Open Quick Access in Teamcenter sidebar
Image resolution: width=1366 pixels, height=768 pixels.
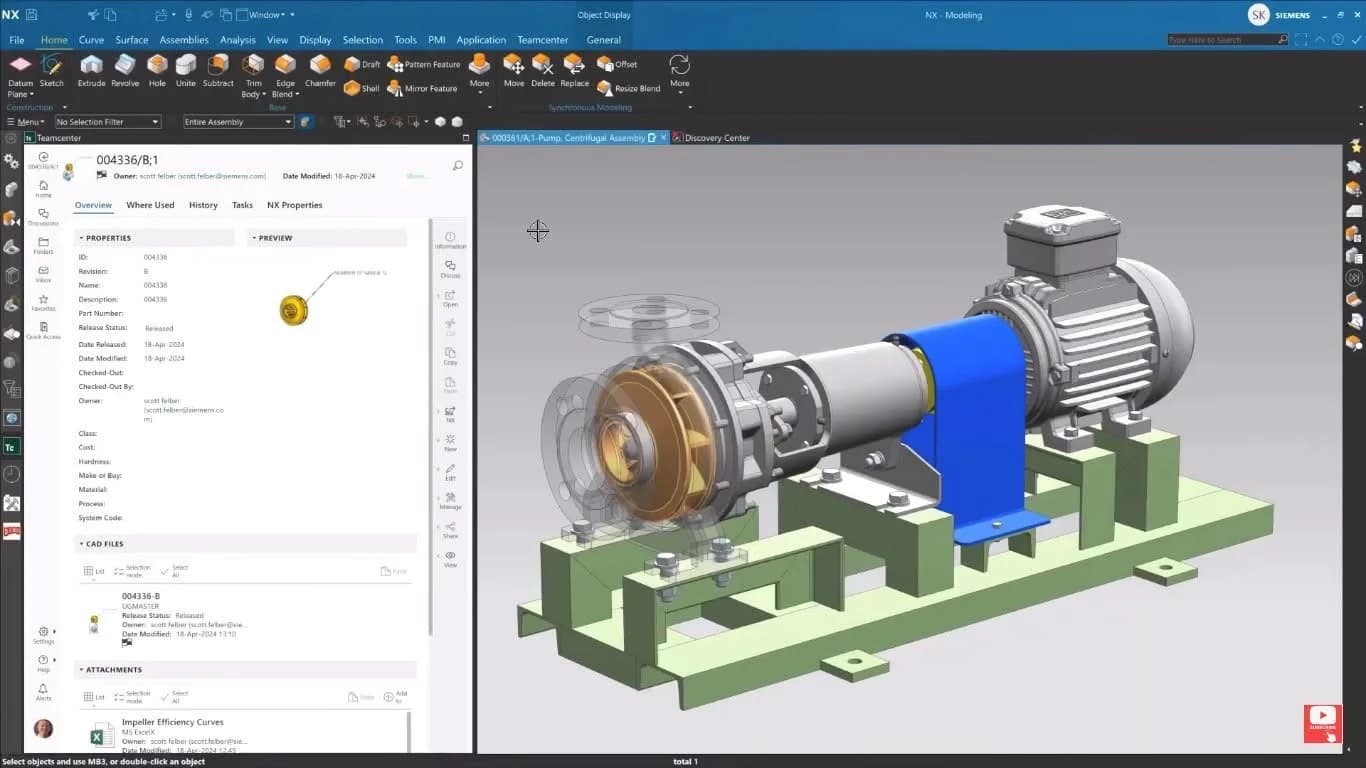[43, 331]
